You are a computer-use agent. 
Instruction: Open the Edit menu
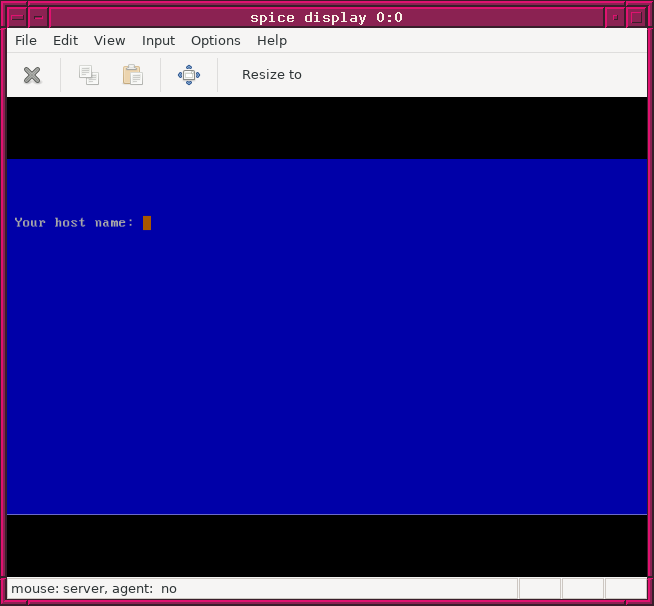coord(65,40)
